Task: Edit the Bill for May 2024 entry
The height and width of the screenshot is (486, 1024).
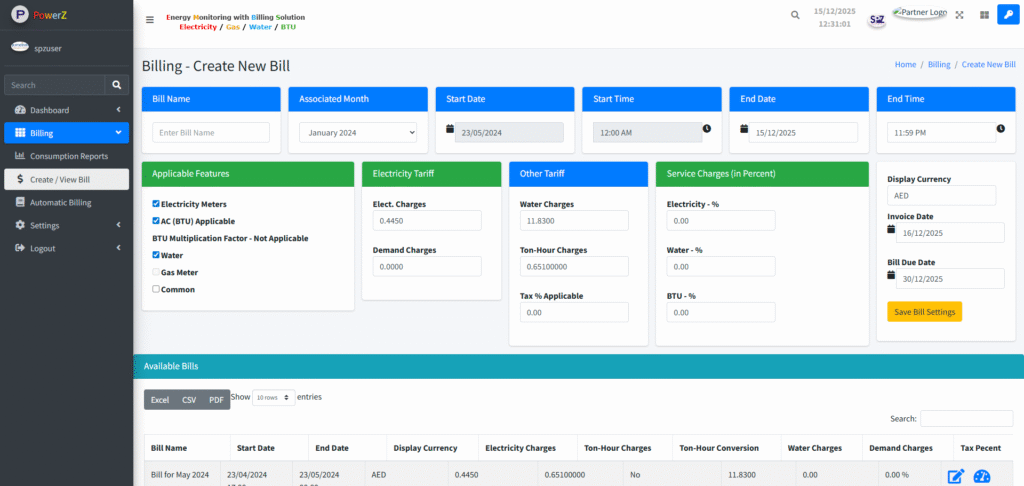Action: (x=955, y=476)
